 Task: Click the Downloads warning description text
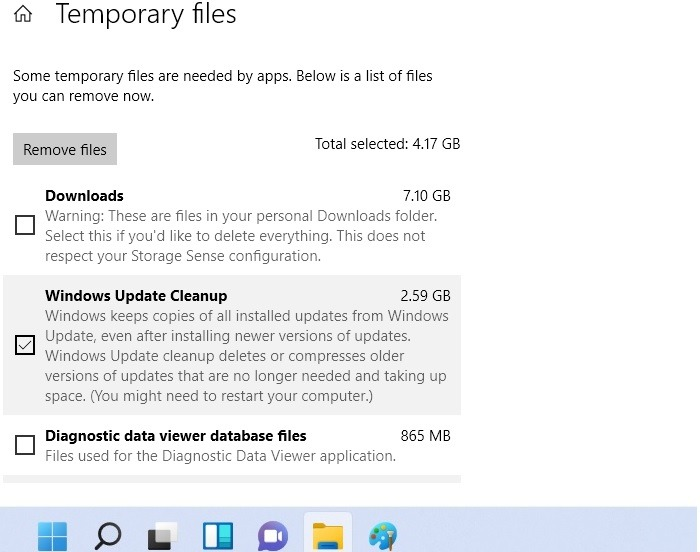tap(241, 236)
